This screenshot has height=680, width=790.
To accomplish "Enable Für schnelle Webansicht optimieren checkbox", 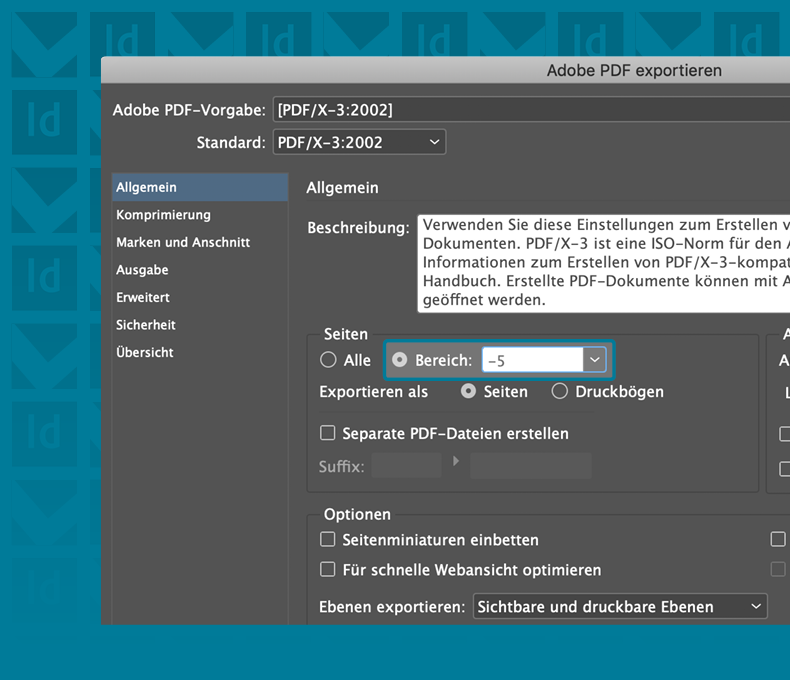I will point(327,570).
